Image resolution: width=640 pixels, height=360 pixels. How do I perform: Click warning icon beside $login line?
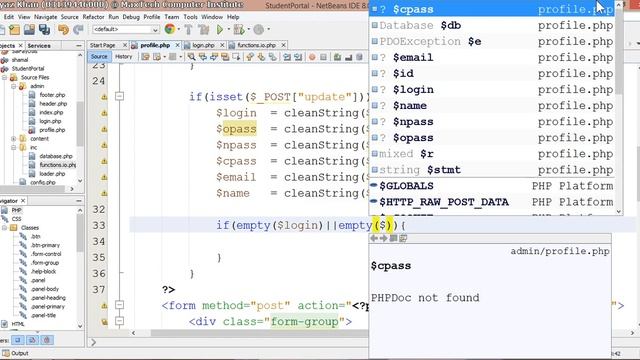point(104,113)
